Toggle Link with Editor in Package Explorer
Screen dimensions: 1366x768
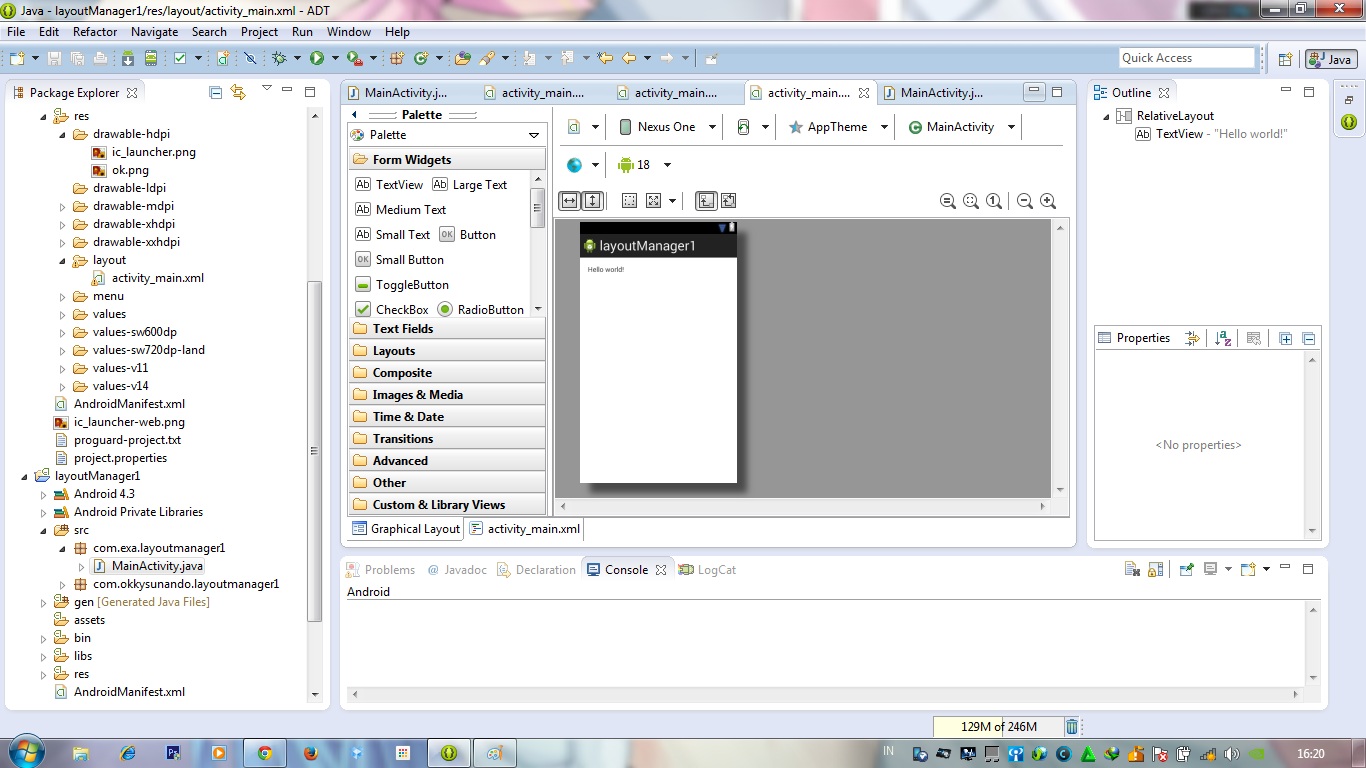(x=238, y=92)
